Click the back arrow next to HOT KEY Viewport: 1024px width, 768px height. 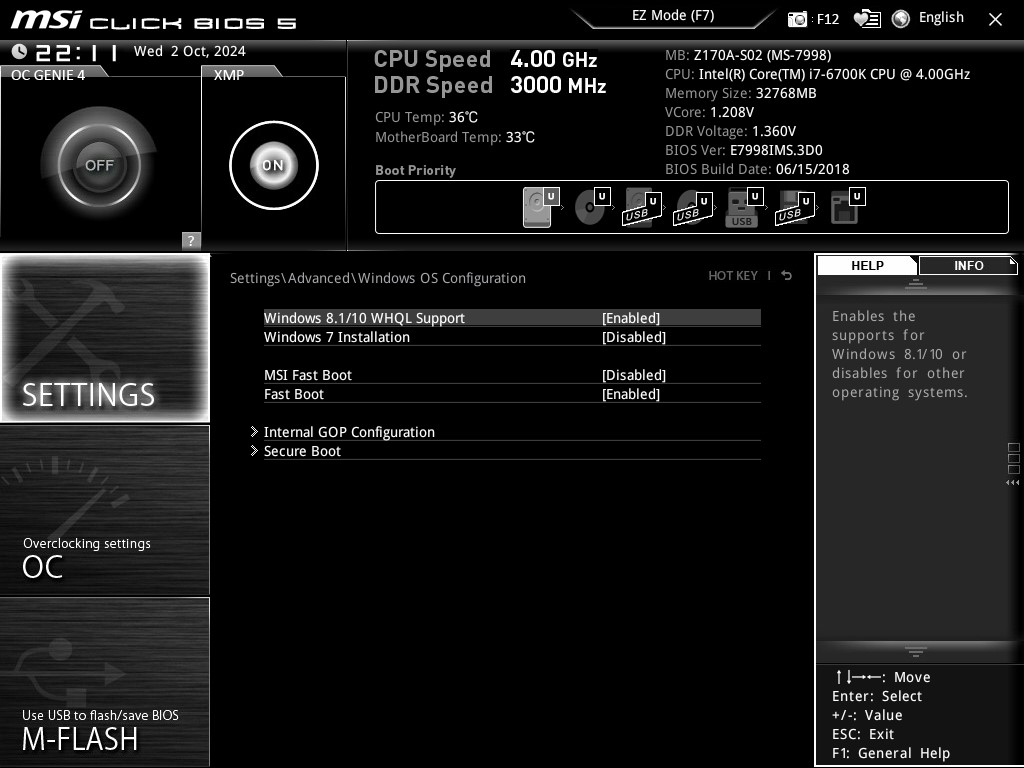pos(787,276)
